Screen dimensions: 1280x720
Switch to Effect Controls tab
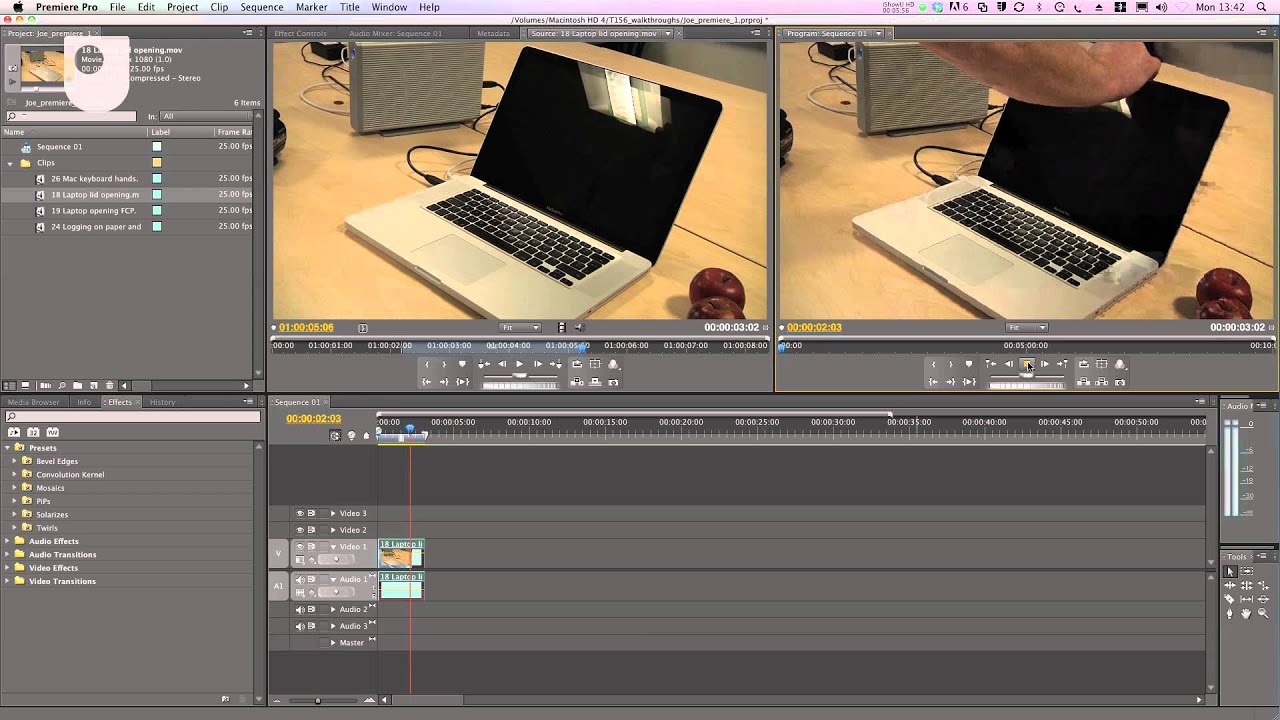[x=300, y=33]
